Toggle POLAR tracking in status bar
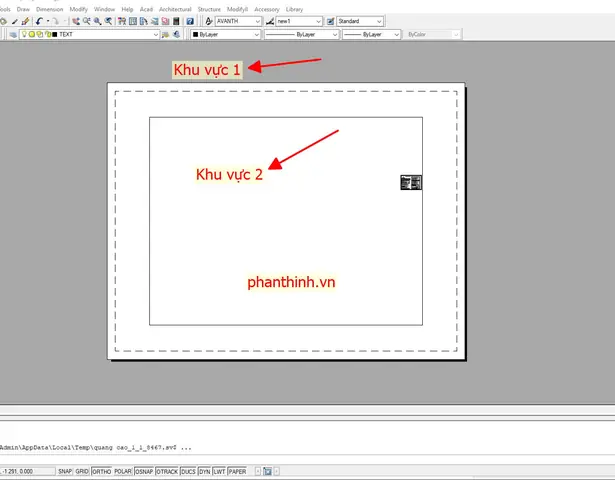The width and height of the screenshot is (615, 480). click(123, 471)
